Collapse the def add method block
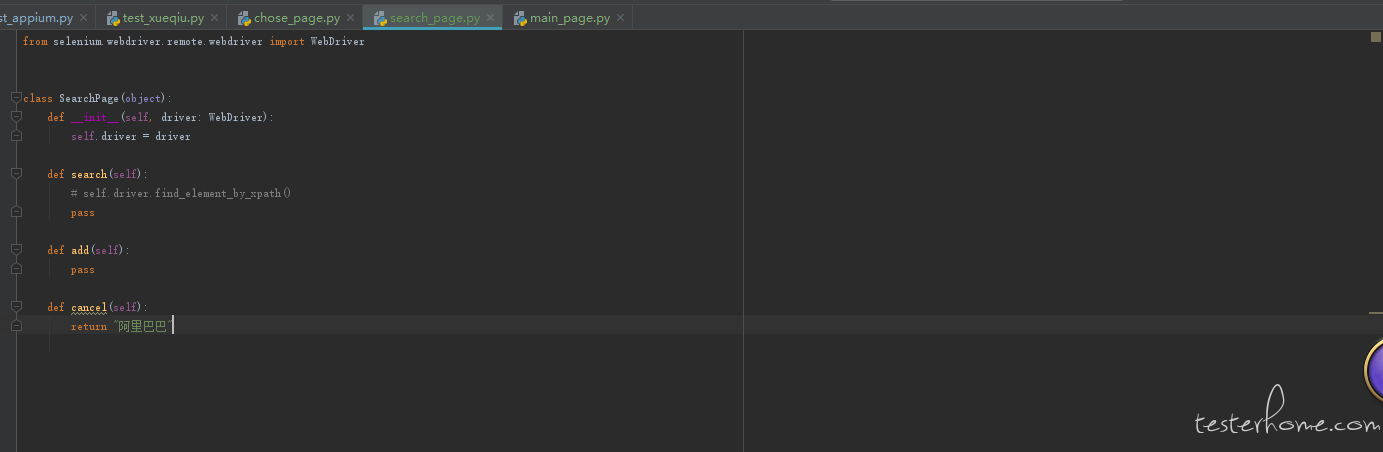 tap(16, 250)
